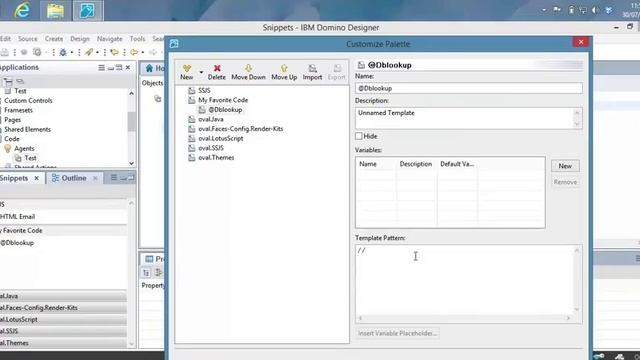Select oval.Themes category in tree
This screenshot has height=360, width=640.
[216, 158]
